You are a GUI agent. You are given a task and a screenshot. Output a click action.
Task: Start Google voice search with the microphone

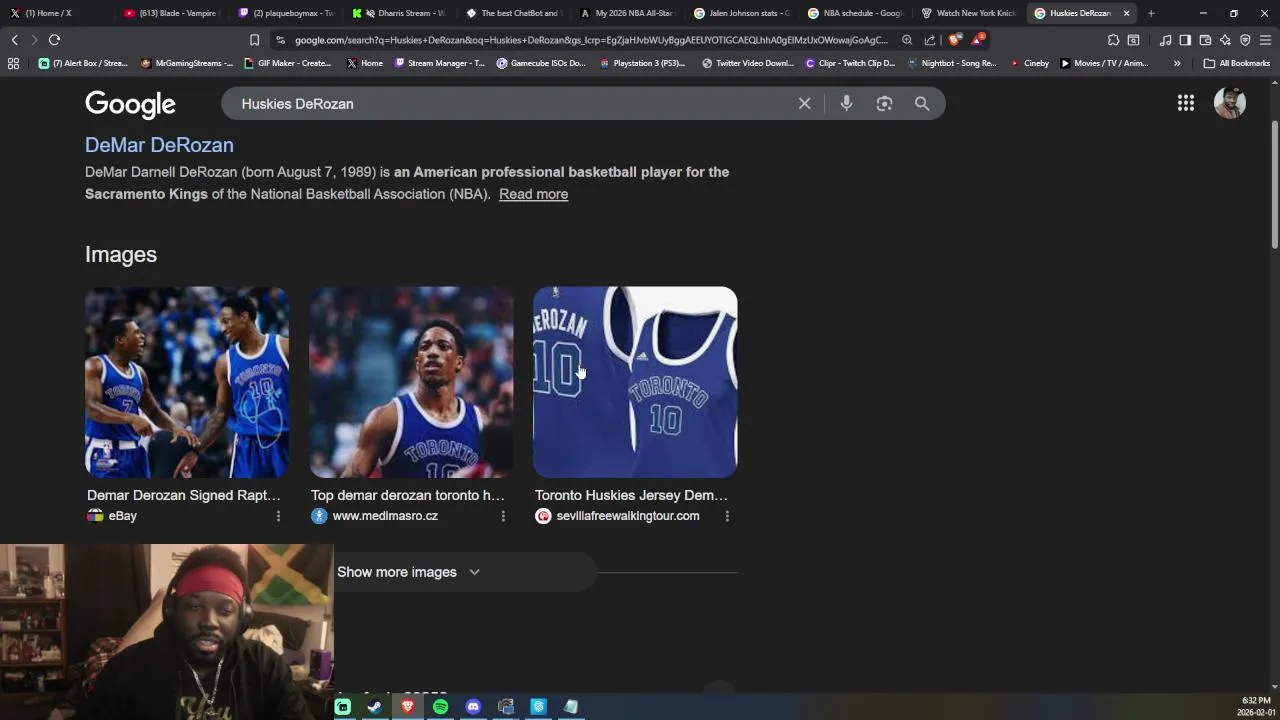point(846,103)
